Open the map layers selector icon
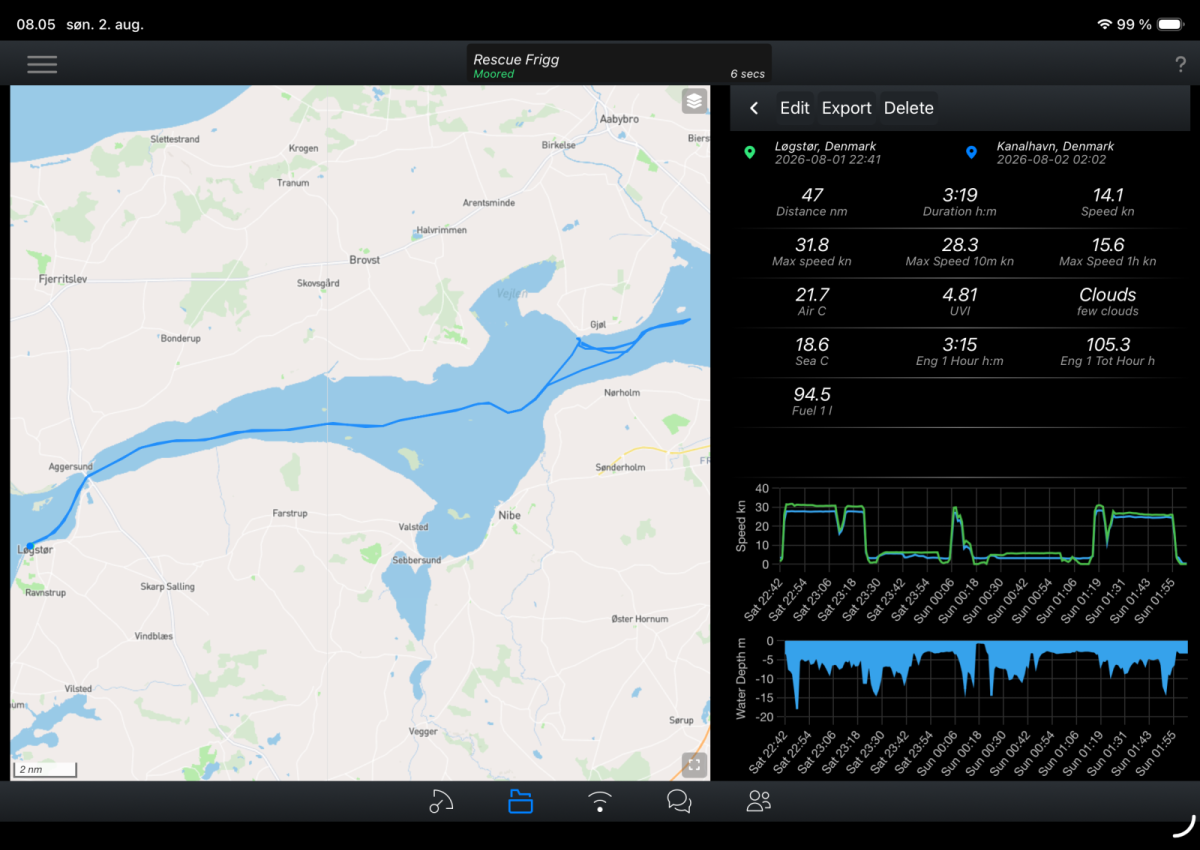Viewport: 1200px width, 850px height. tap(694, 101)
